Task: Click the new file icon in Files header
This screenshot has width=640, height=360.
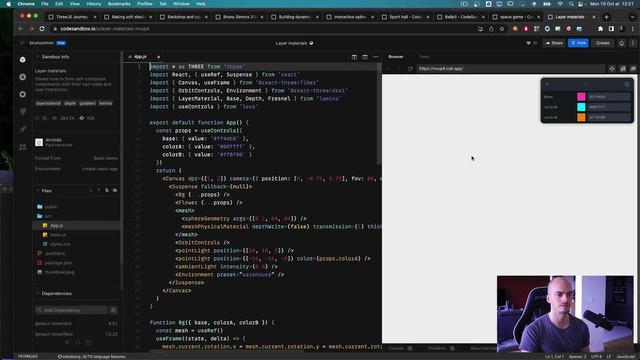Action: tap(107, 191)
